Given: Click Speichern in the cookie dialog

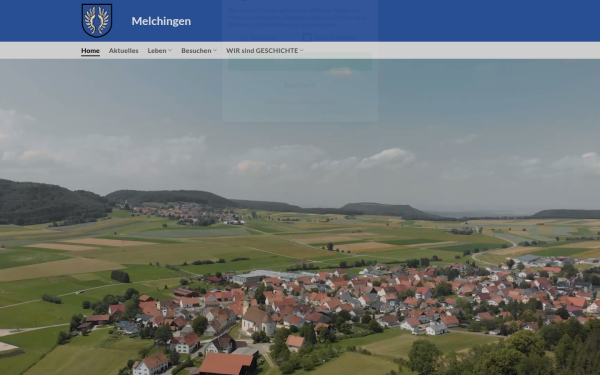Looking at the screenshot, I should 300,85.
